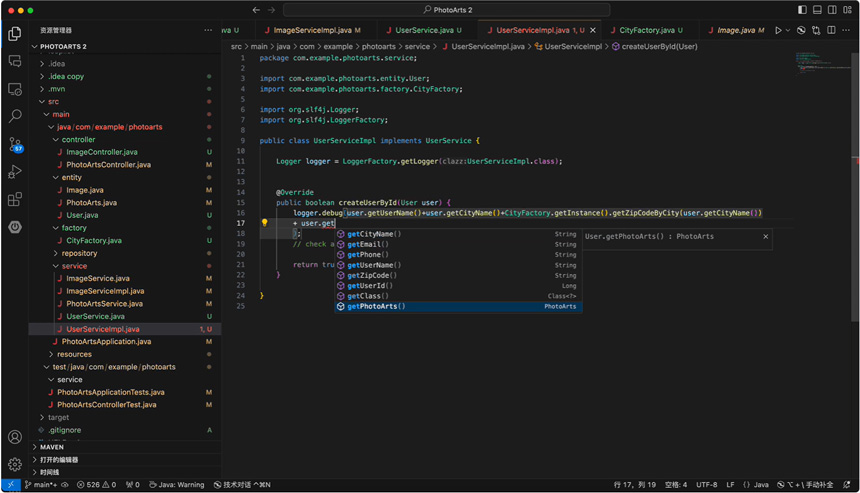860x493 pixels.
Task: Go back using the left arrow
Action: [x=256, y=10]
